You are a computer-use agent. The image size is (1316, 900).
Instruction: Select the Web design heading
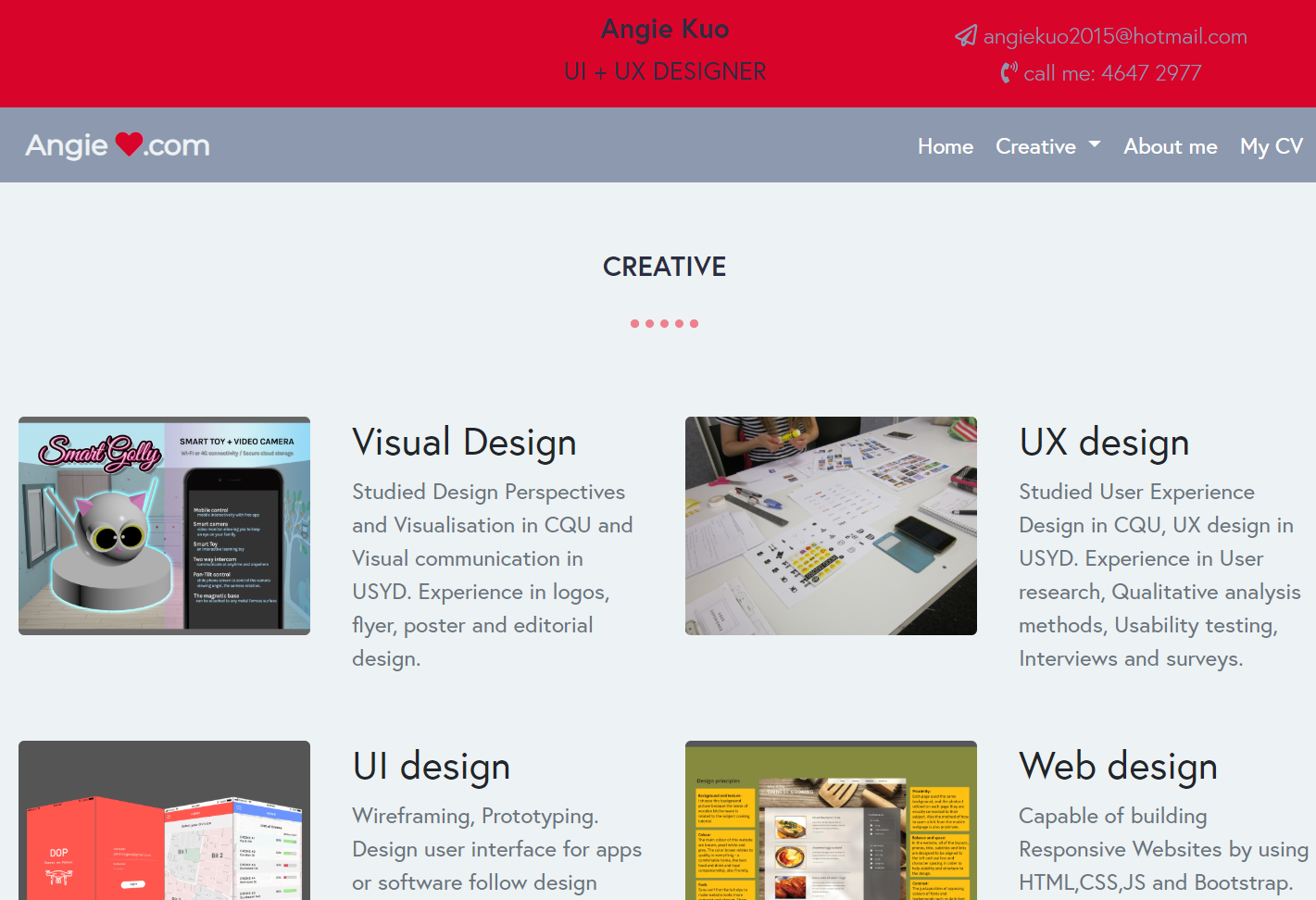1118,767
